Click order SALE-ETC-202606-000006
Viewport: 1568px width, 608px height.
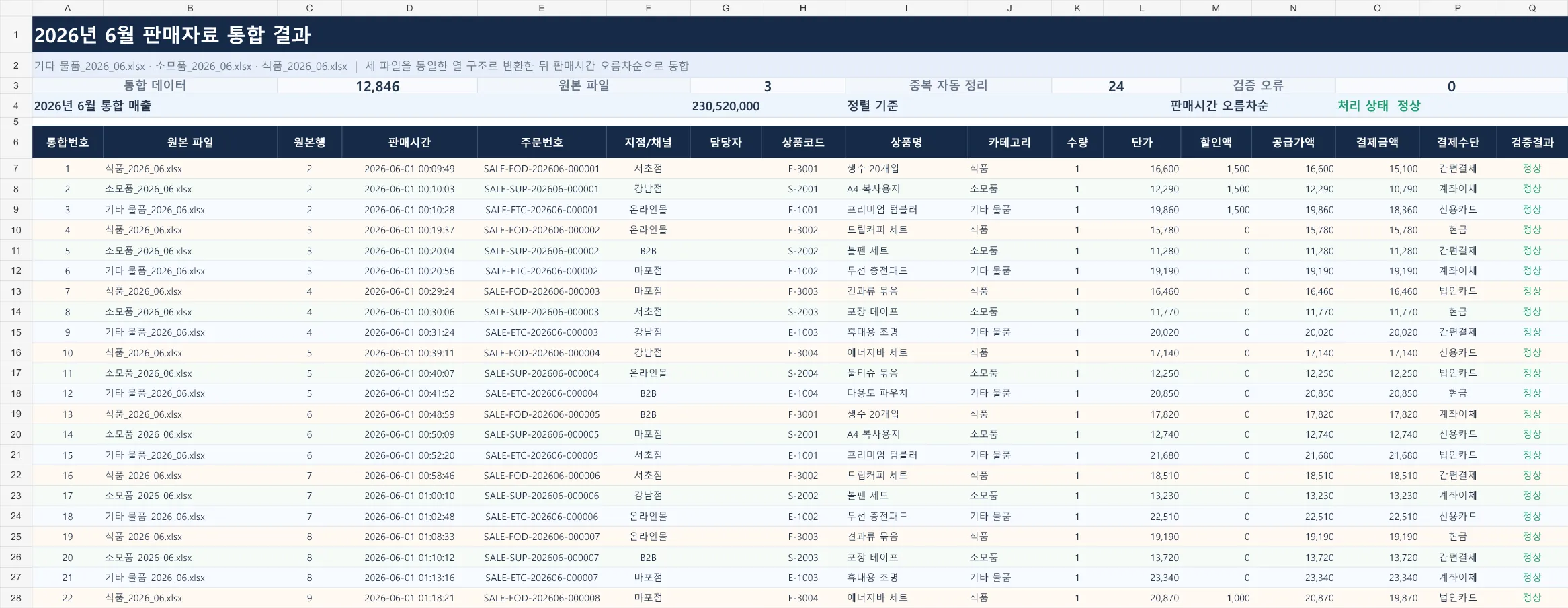(x=542, y=517)
